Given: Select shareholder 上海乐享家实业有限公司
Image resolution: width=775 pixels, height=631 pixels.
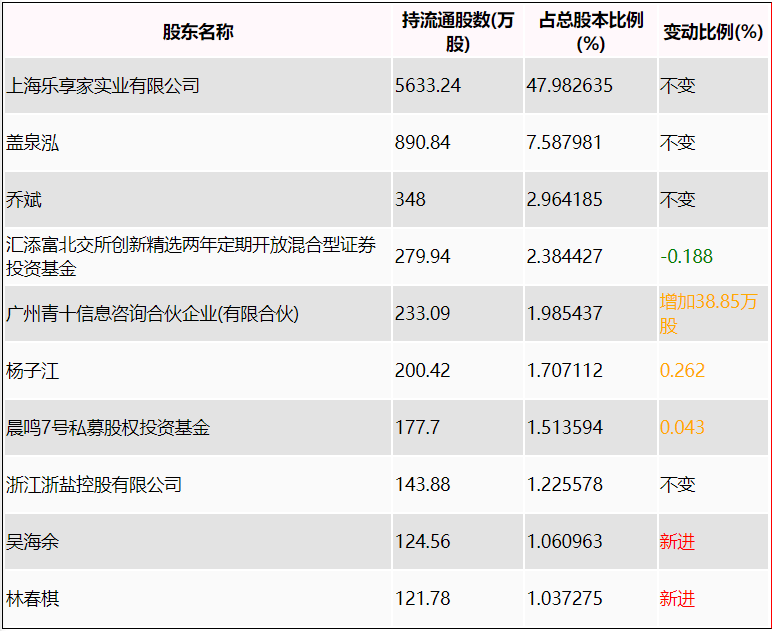Looking at the screenshot, I should click(103, 86).
